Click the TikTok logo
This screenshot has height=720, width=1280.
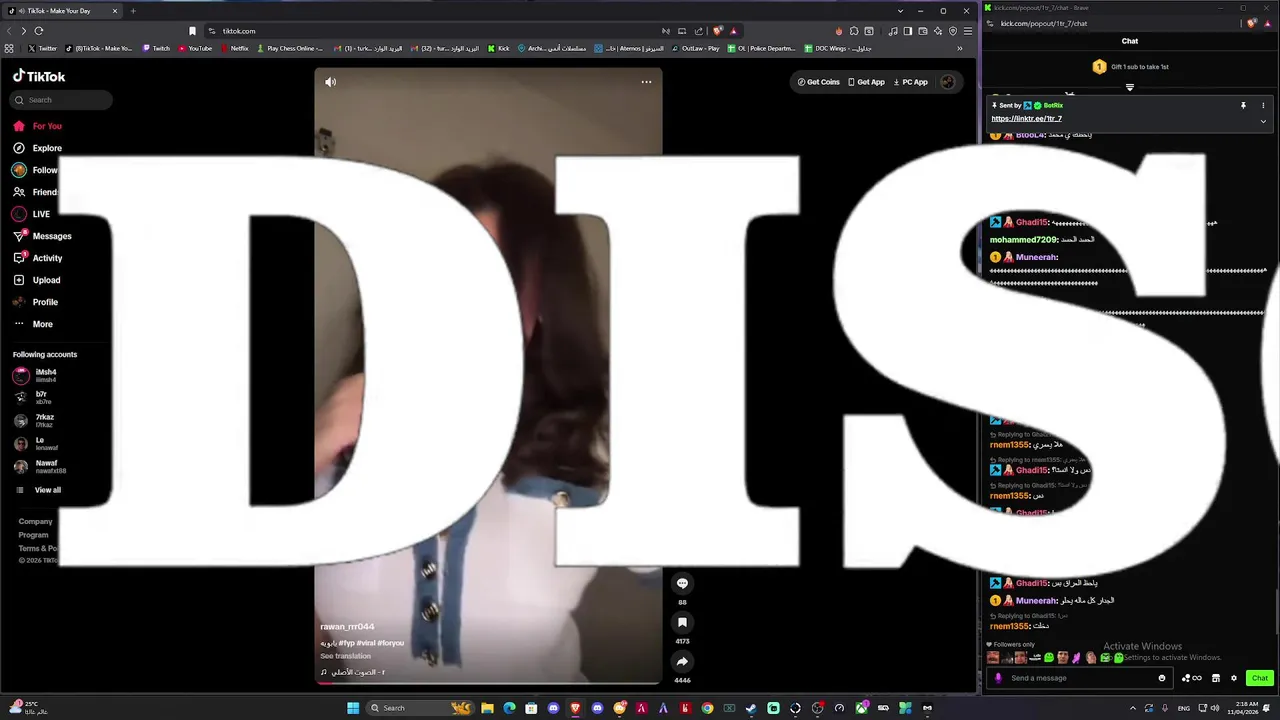pos(39,76)
